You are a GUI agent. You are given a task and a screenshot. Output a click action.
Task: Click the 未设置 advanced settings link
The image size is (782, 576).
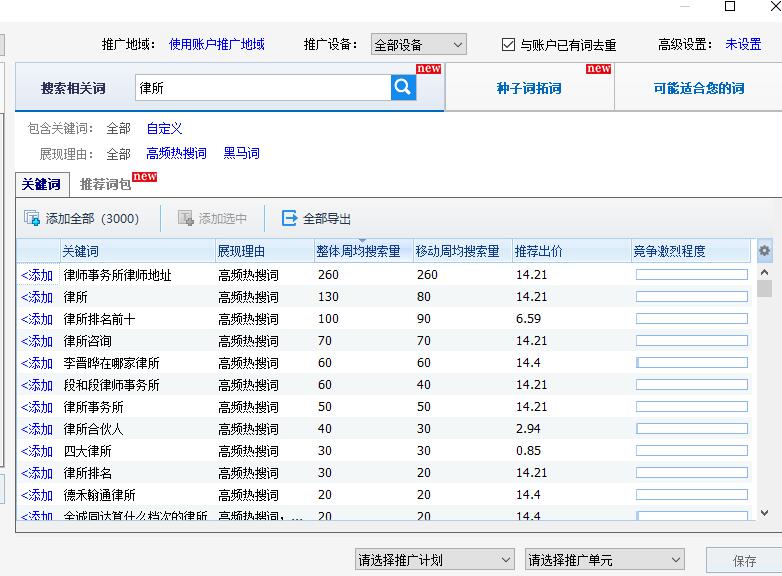(743, 44)
